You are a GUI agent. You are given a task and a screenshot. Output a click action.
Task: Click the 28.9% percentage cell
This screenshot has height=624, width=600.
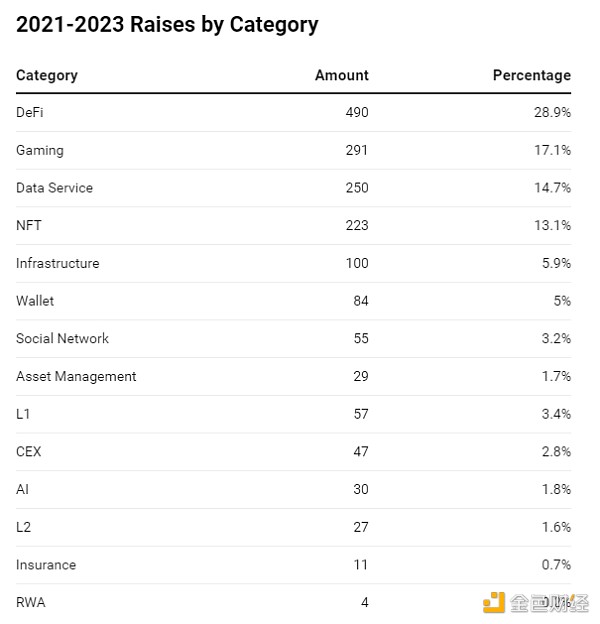click(x=552, y=113)
